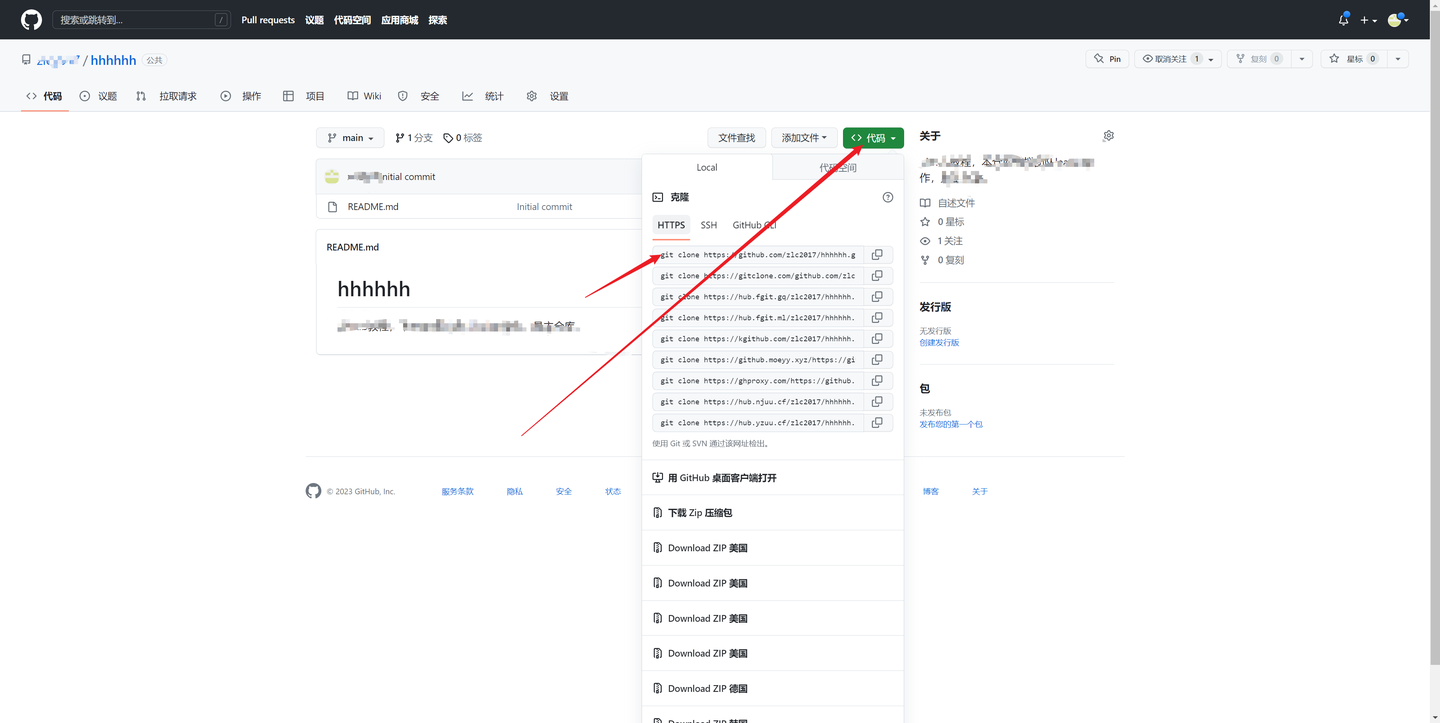
Task: Click the GitHub logo in the top left
Action: tap(30, 19)
